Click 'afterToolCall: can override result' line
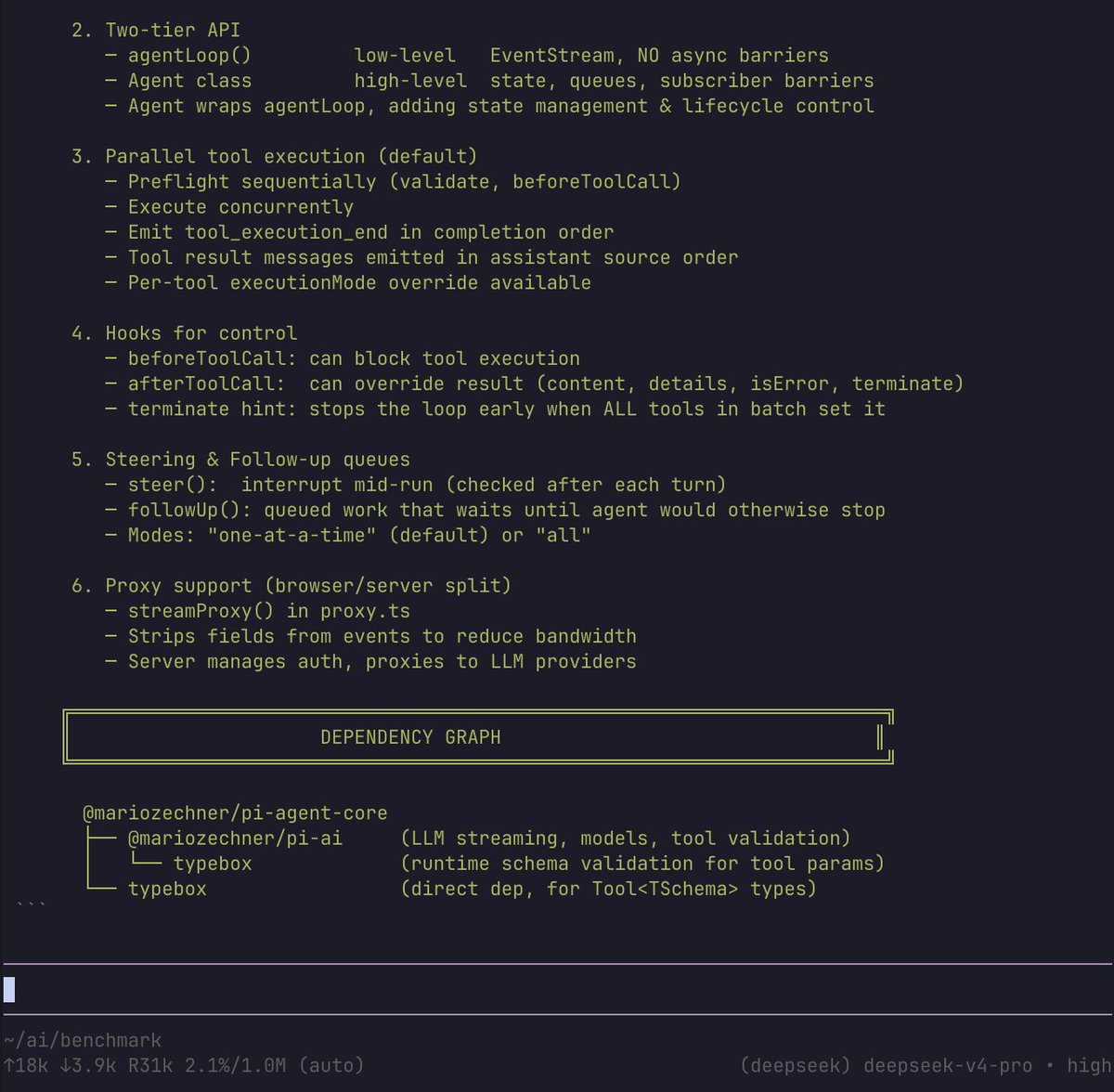Screen dimensions: 1114x1092 [534, 383]
